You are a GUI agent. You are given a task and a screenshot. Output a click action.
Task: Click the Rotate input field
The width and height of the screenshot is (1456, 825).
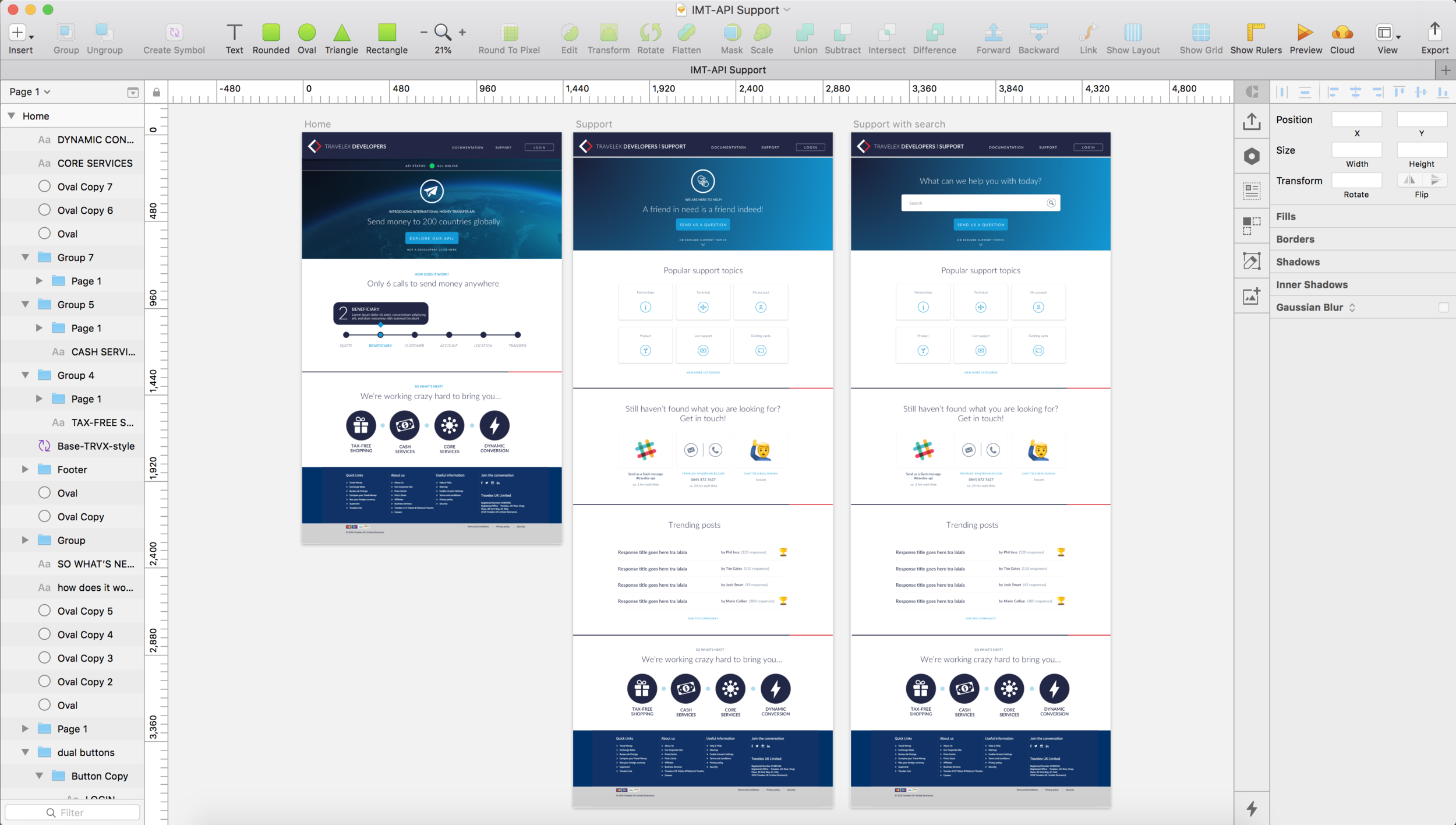[x=1356, y=180]
